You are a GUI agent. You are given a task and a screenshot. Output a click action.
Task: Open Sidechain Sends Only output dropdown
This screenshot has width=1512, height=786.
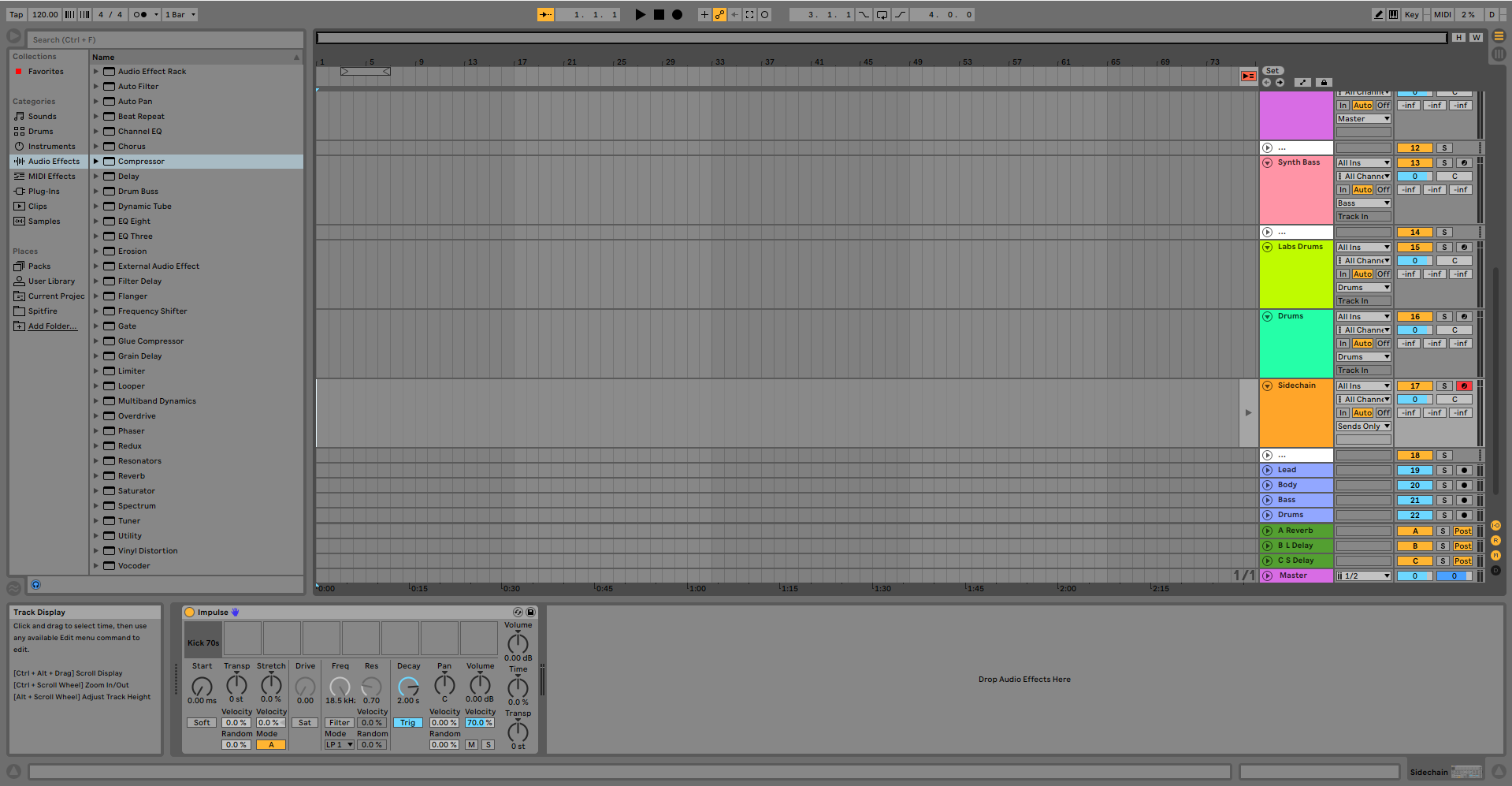pos(1363,427)
